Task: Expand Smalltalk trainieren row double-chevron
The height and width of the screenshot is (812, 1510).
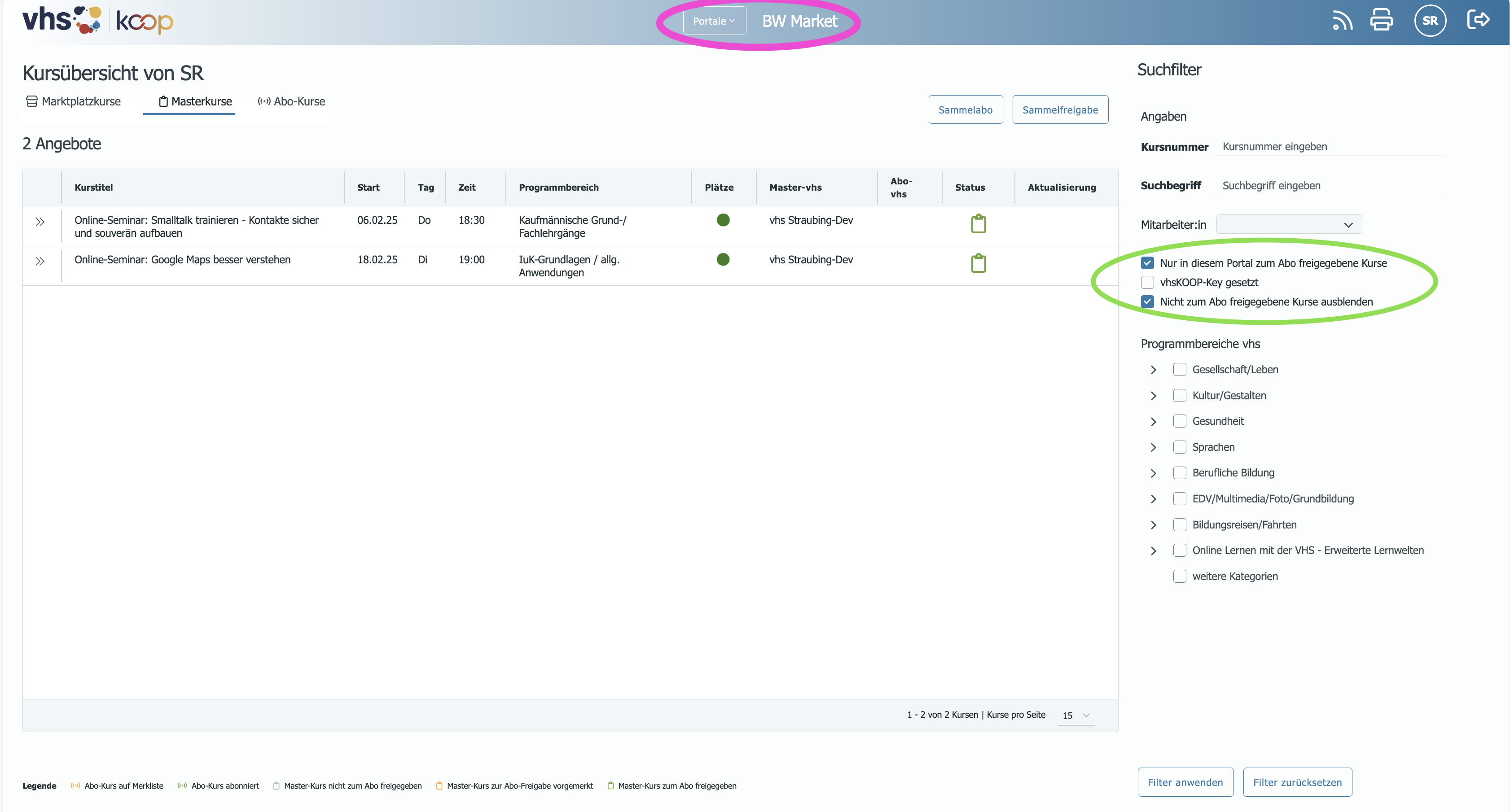Action: click(40, 222)
